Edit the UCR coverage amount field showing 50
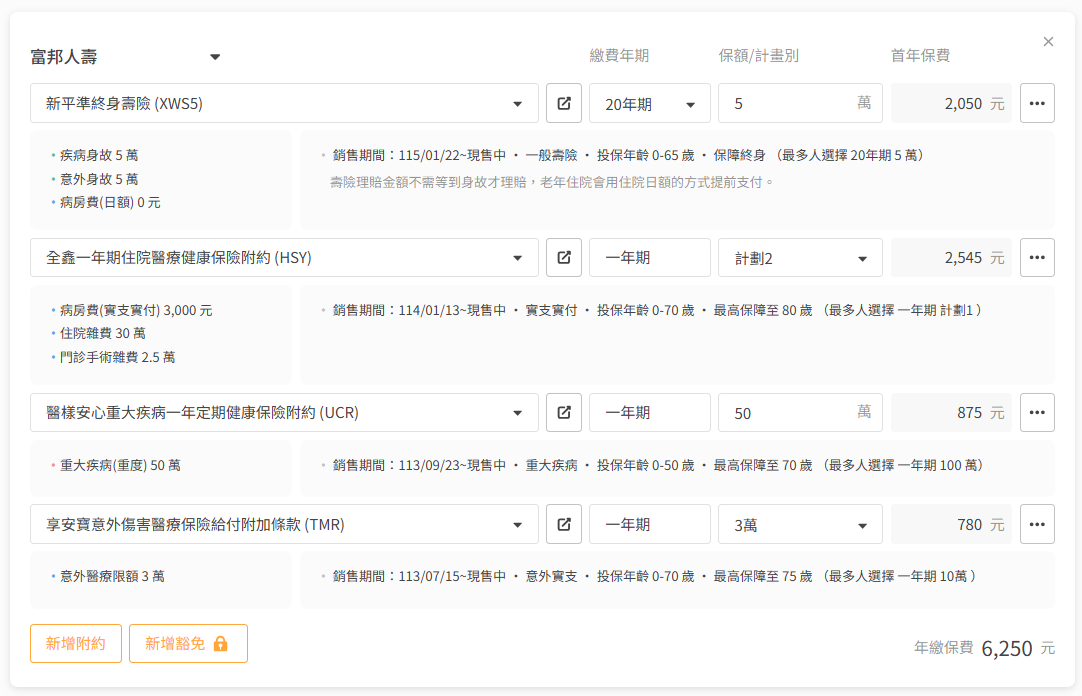Viewport: 1082px width, 696px height. [790, 413]
